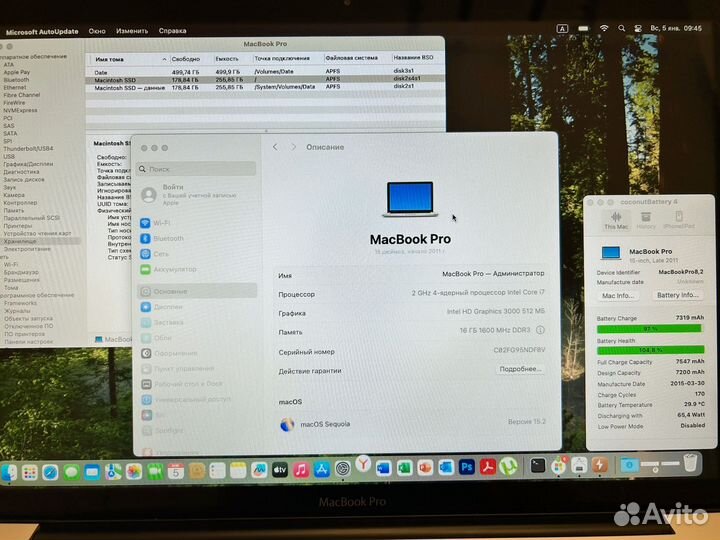Launch Yandex Browser from the Dock
Screen dimensions: 720x540
(x=363, y=465)
